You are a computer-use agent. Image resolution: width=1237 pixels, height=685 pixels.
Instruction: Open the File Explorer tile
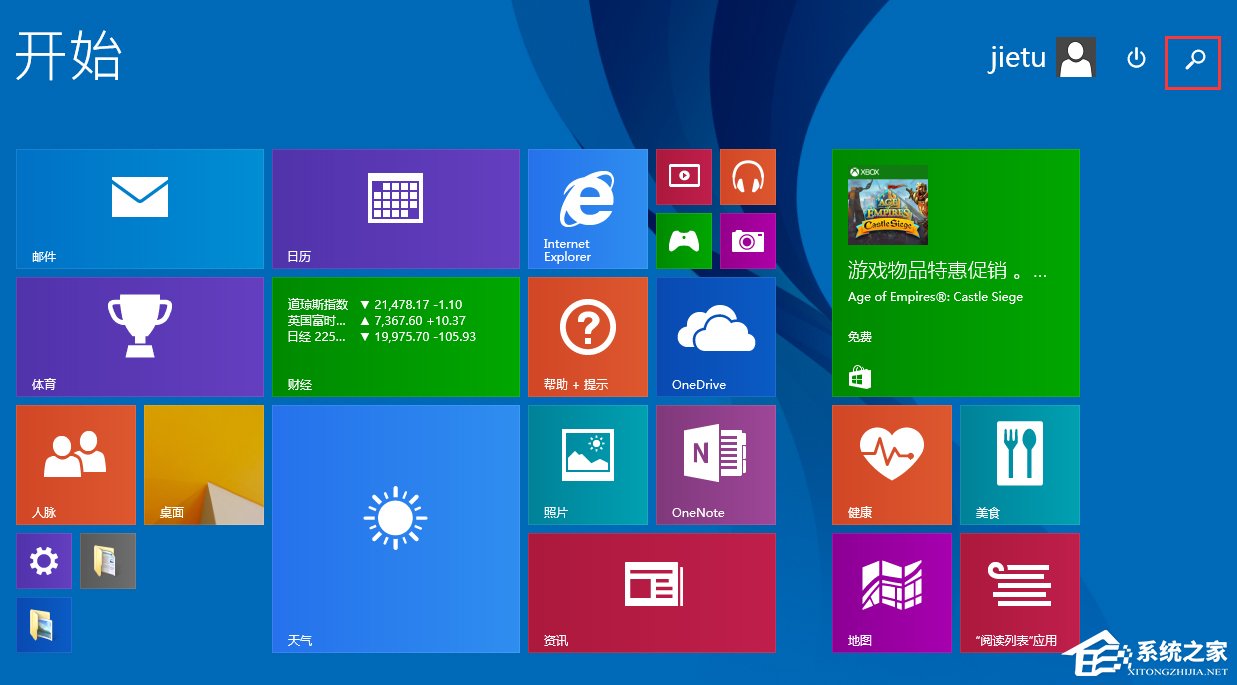point(107,560)
